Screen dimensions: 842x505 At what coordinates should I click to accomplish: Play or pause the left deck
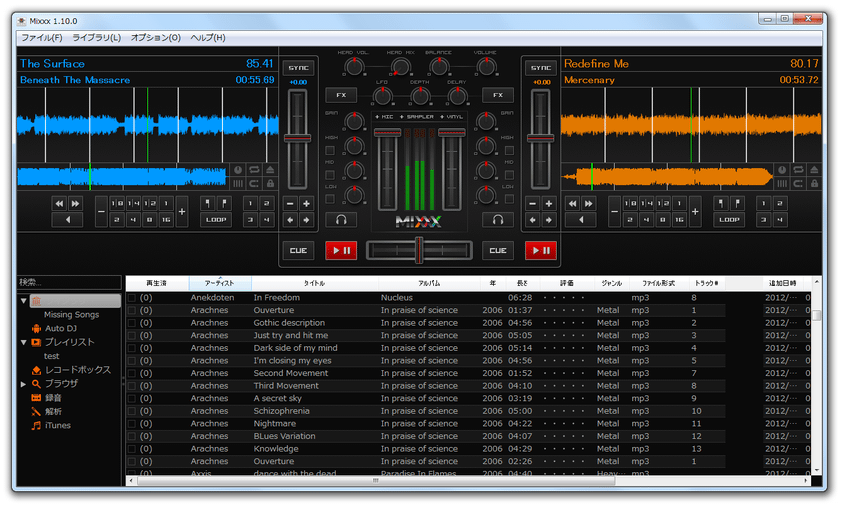point(341,250)
